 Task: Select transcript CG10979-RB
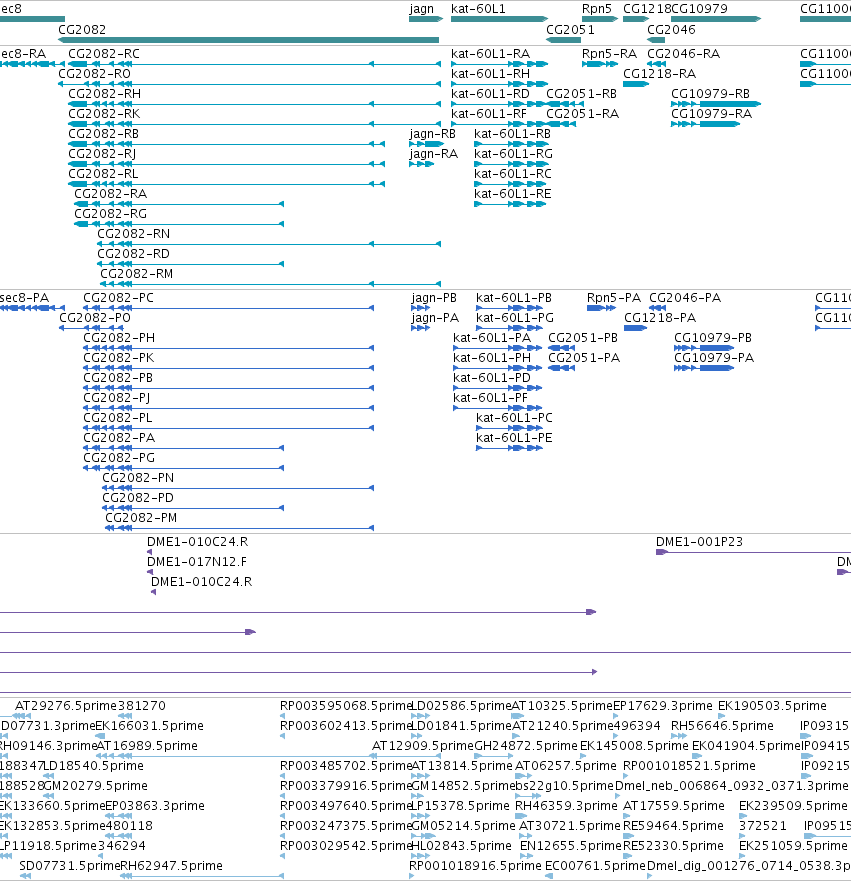pyautogui.click(x=711, y=94)
